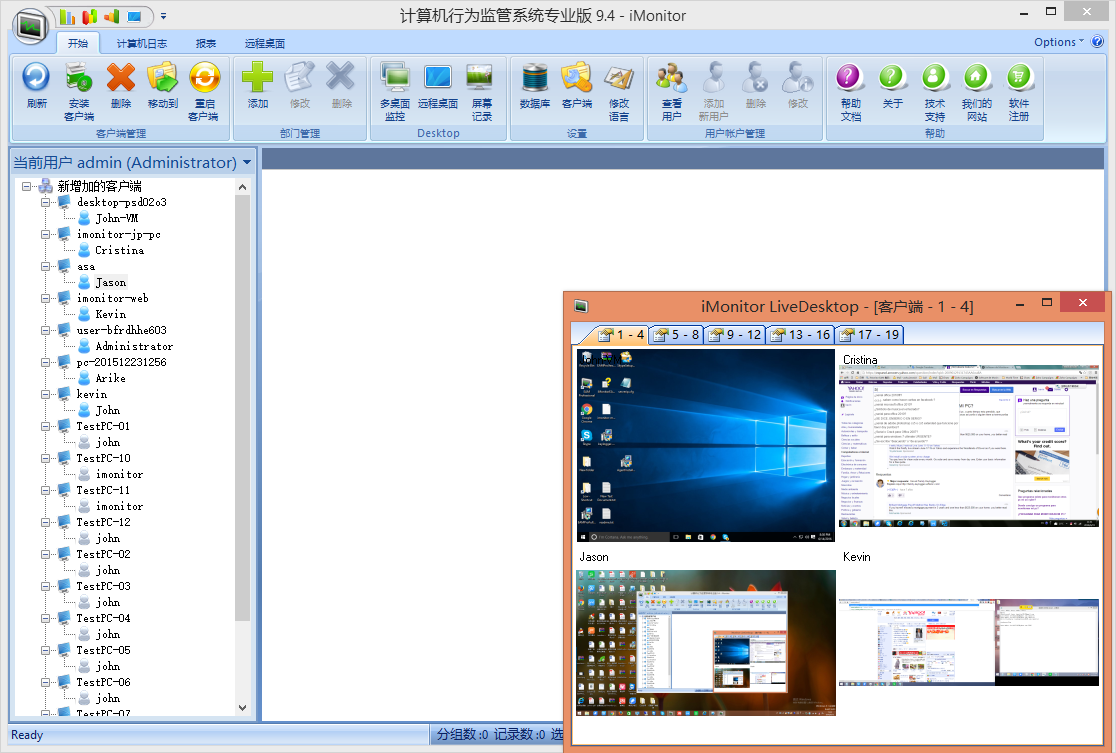Collapse the root 新增加的客户端 node

(x=27, y=186)
